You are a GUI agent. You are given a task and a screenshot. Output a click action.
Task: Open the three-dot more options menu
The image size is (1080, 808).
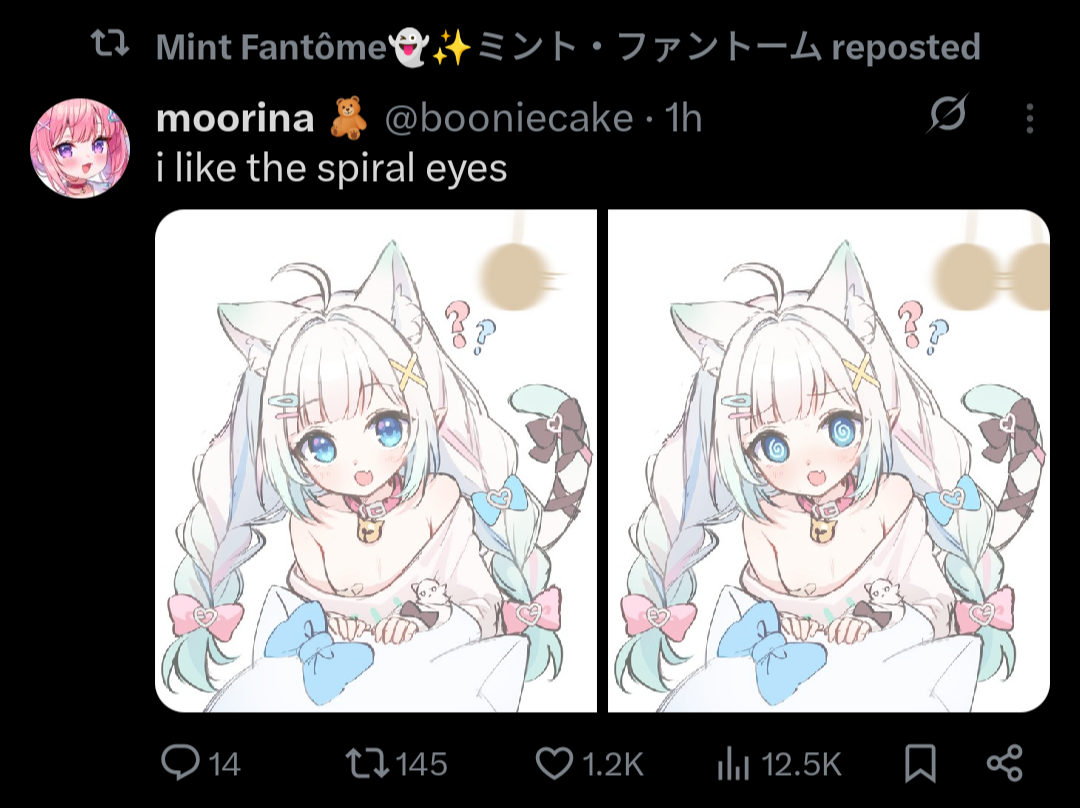[x=1030, y=118]
